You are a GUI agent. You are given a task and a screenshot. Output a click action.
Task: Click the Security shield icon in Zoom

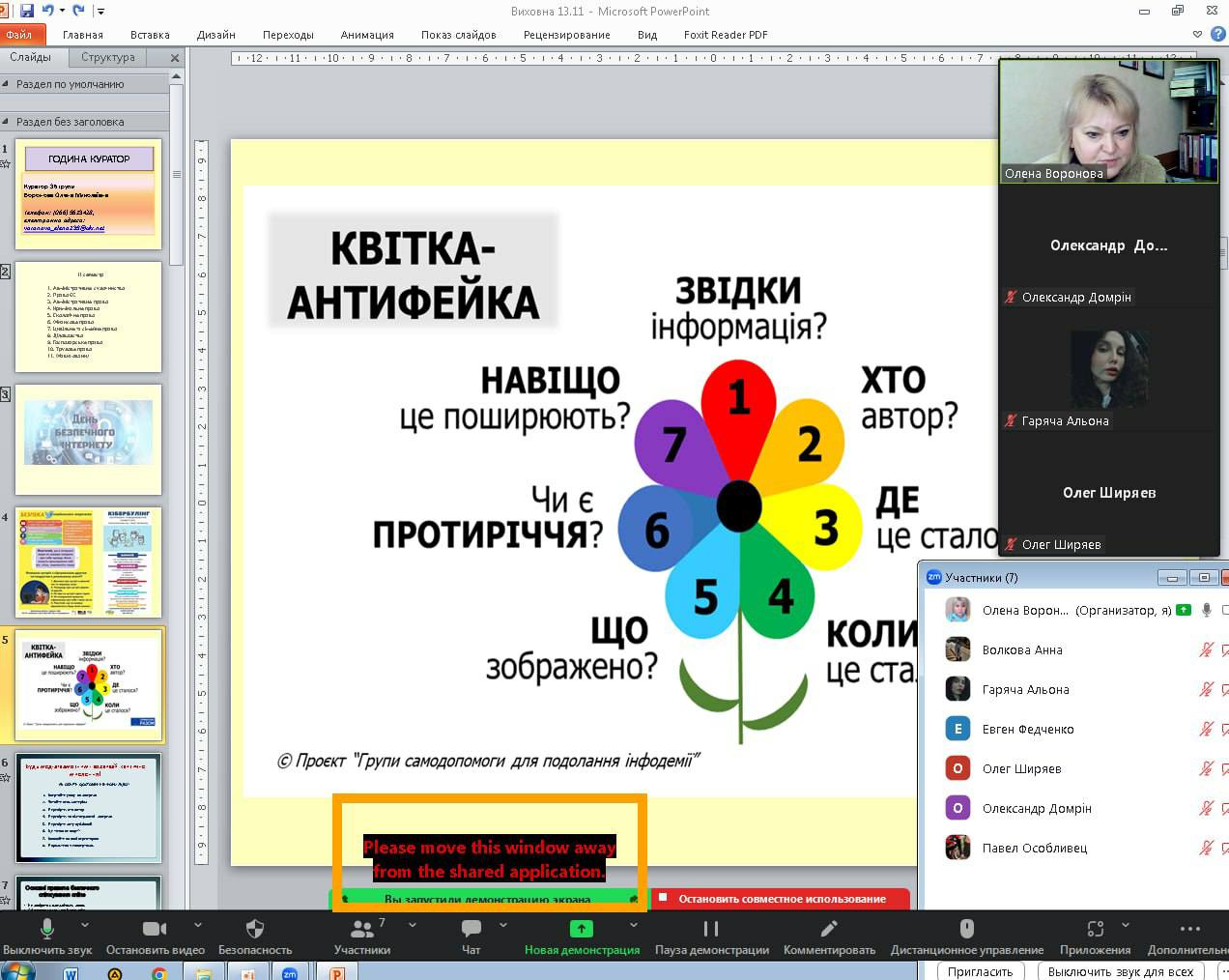tap(255, 929)
